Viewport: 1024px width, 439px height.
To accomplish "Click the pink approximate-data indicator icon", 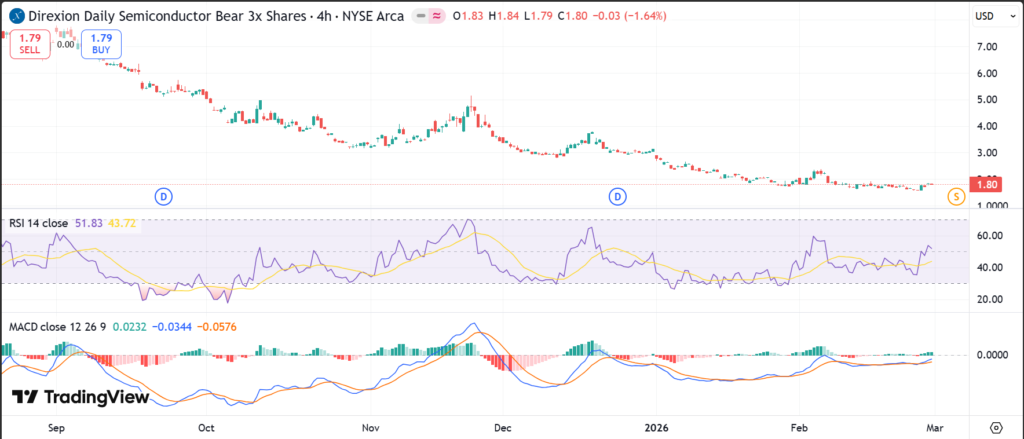I will [x=436, y=16].
